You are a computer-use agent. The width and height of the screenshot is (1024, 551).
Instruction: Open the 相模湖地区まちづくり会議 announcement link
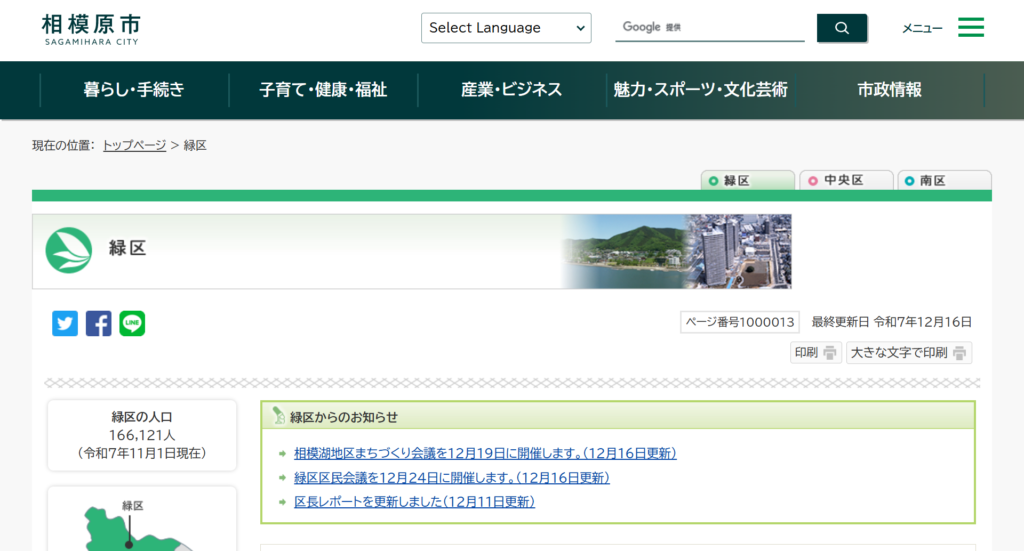point(485,453)
